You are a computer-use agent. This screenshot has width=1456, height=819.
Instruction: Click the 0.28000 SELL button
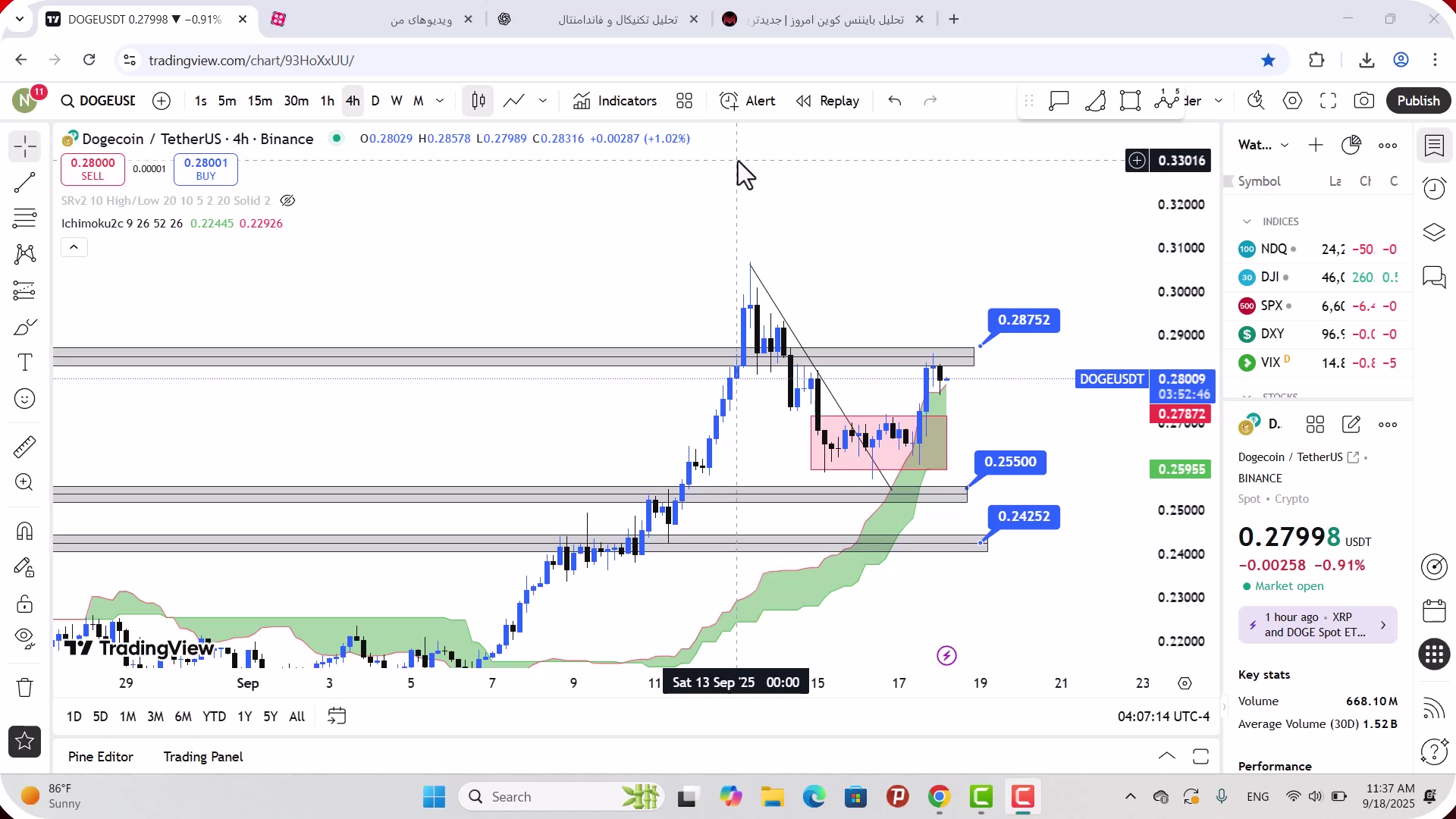(93, 169)
